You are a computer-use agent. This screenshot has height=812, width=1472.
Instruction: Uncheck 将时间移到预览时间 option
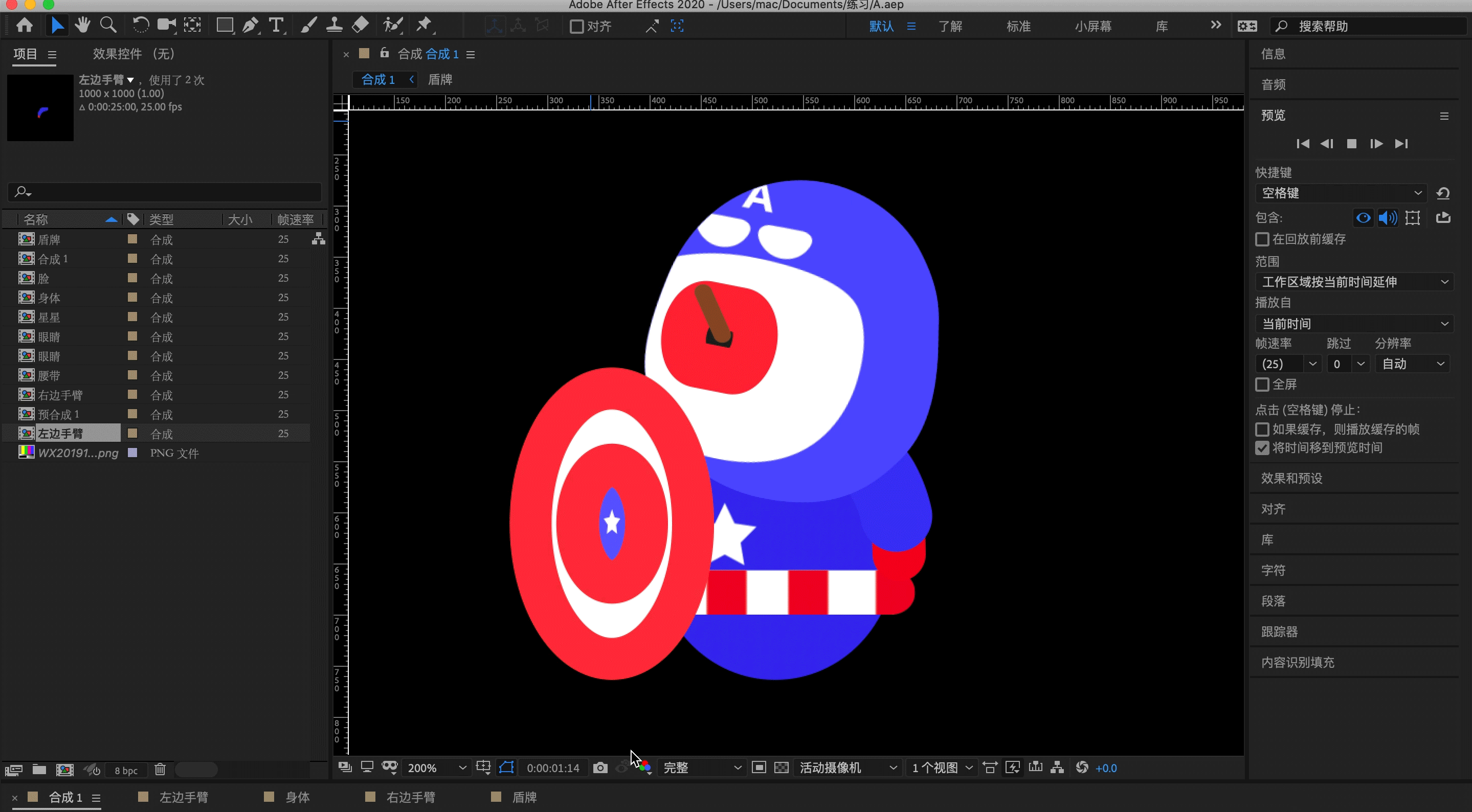tap(1262, 448)
